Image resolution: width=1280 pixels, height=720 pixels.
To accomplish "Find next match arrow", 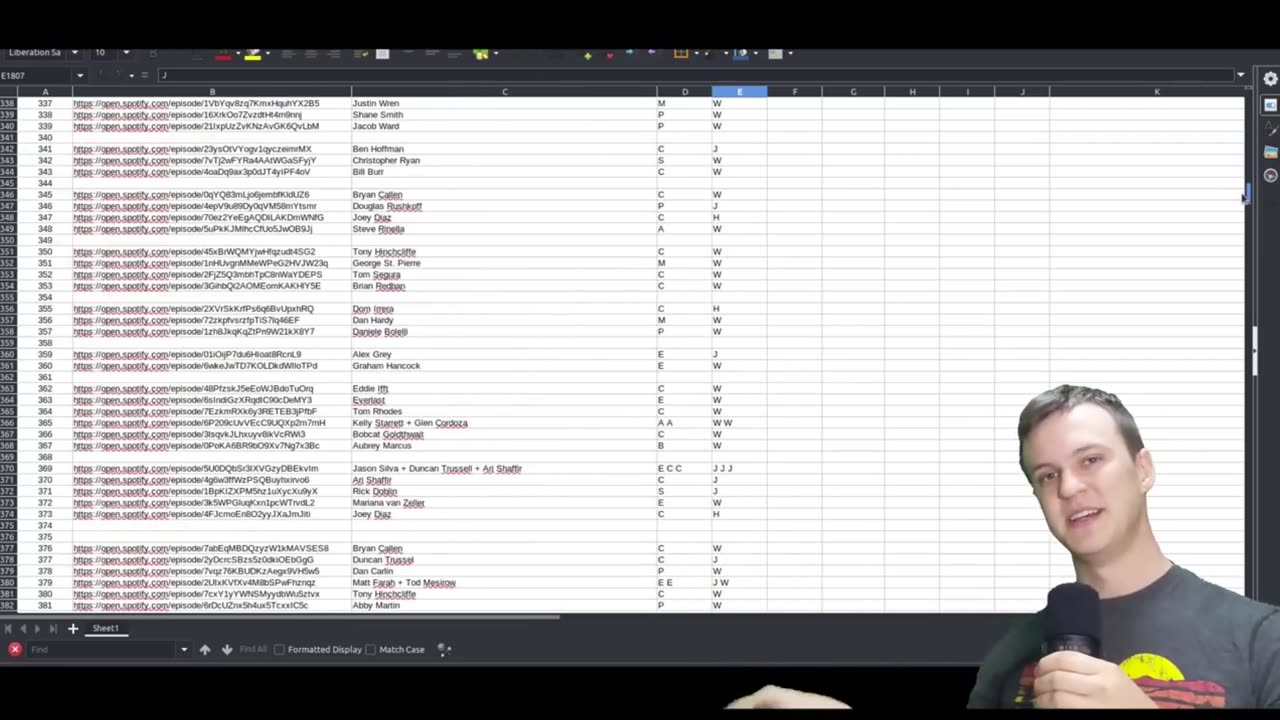I will tap(227, 649).
